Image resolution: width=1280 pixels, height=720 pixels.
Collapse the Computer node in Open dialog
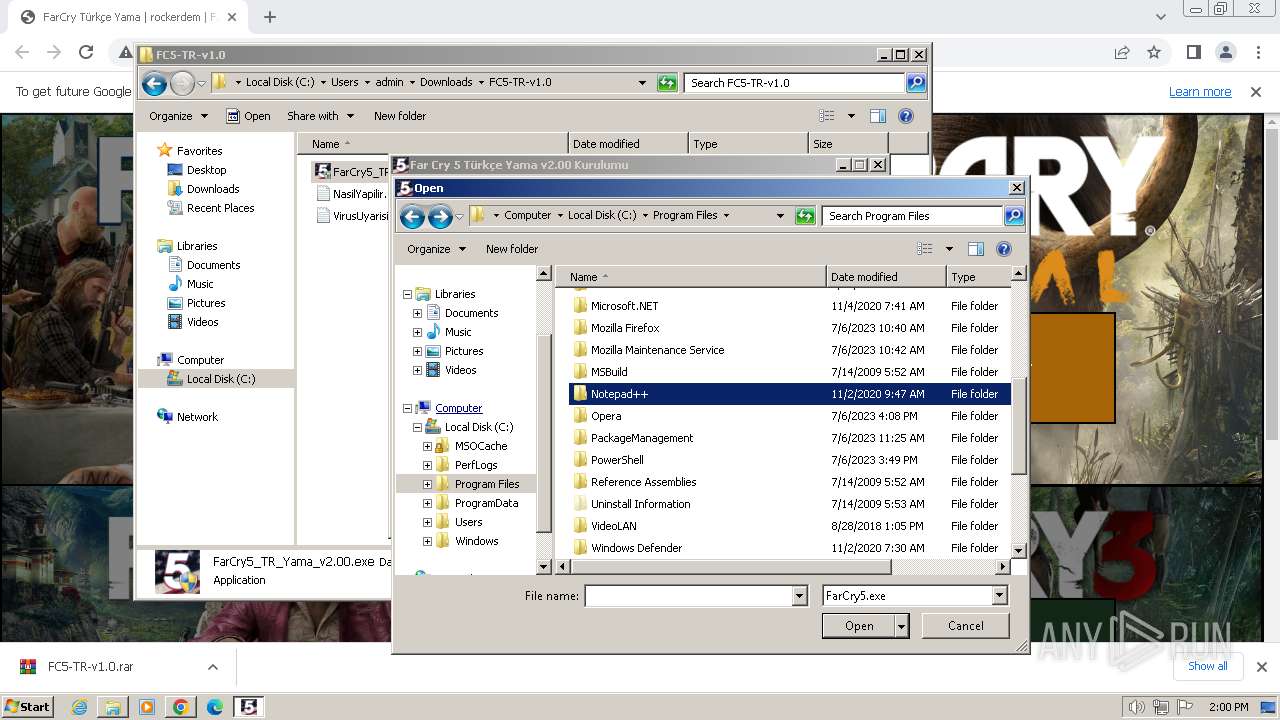click(x=408, y=408)
